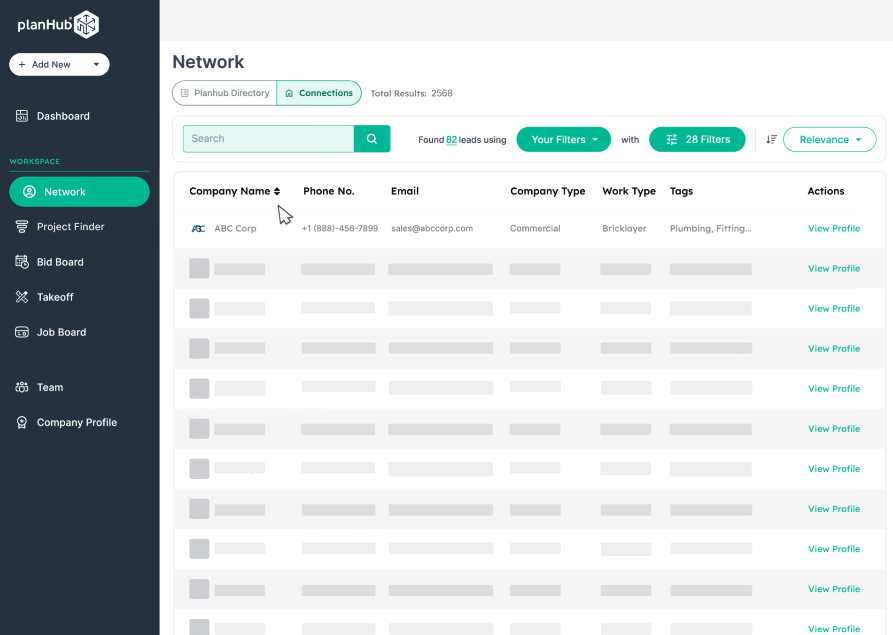
Task: Open the Bid Board page
Action: [x=60, y=262]
